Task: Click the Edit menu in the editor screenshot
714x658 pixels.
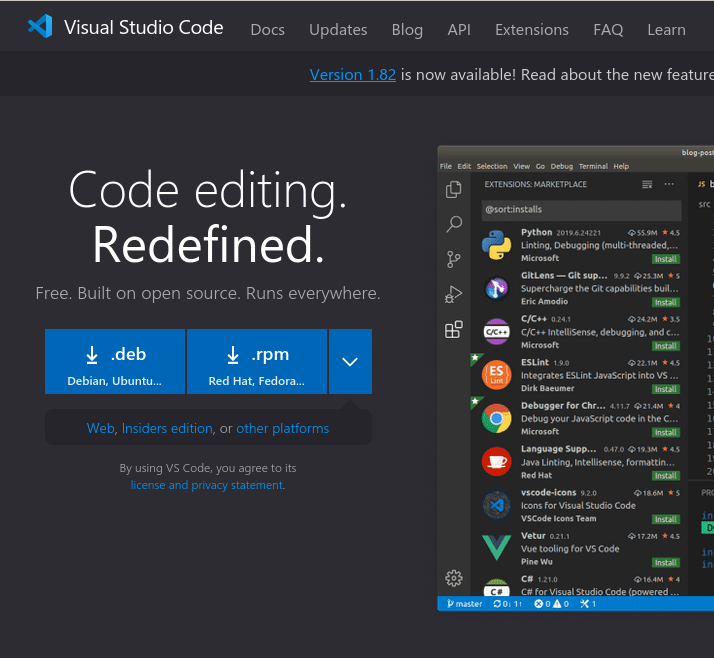Action: (x=464, y=166)
